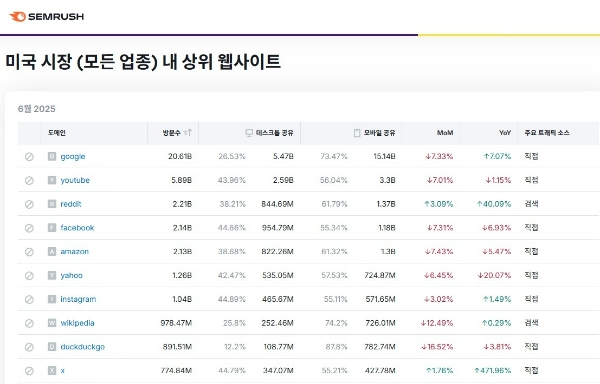Sort by the 모바일 공유 column header
This screenshot has width=600, height=384.
click(x=351, y=133)
